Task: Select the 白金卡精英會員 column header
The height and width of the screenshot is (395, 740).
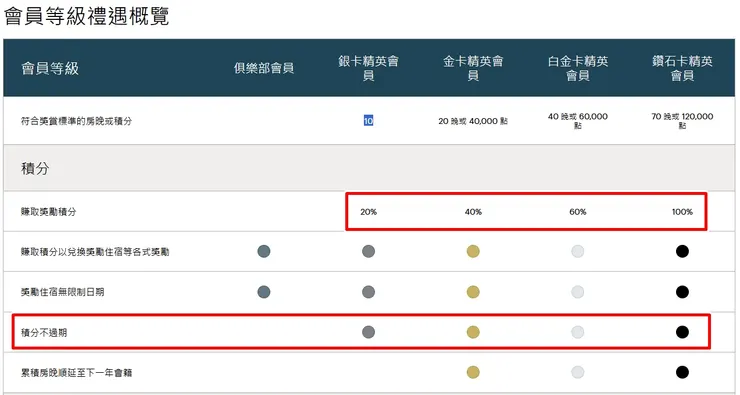Action: tap(578, 68)
